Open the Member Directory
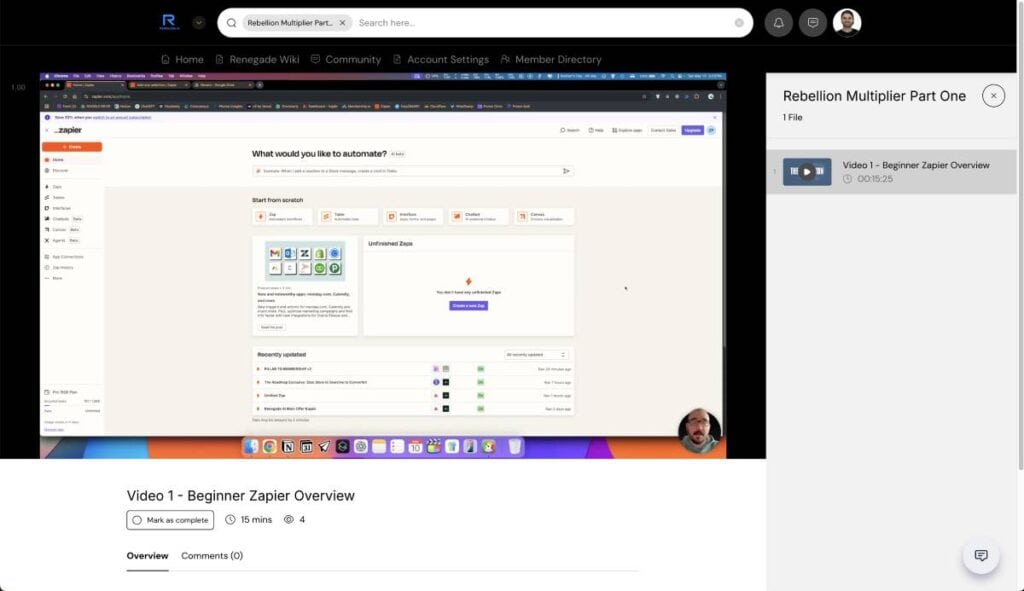Screen dimensions: 1024x591 [x=551, y=59]
